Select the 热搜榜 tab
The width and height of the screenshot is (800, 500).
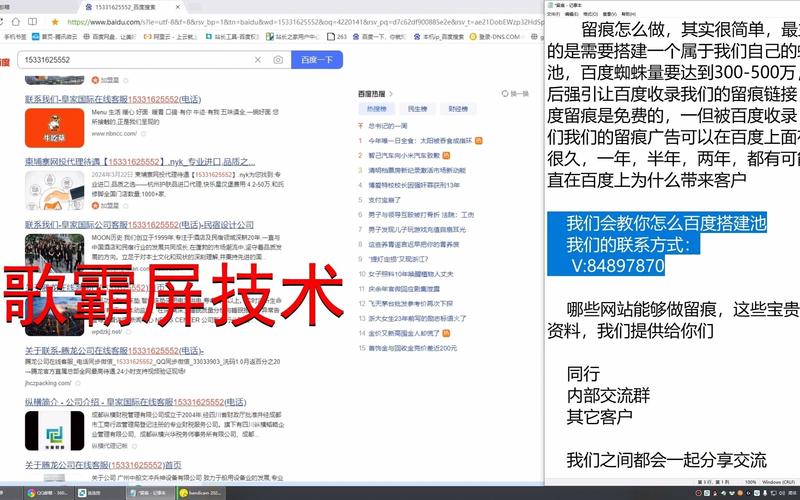coord(377,109)
